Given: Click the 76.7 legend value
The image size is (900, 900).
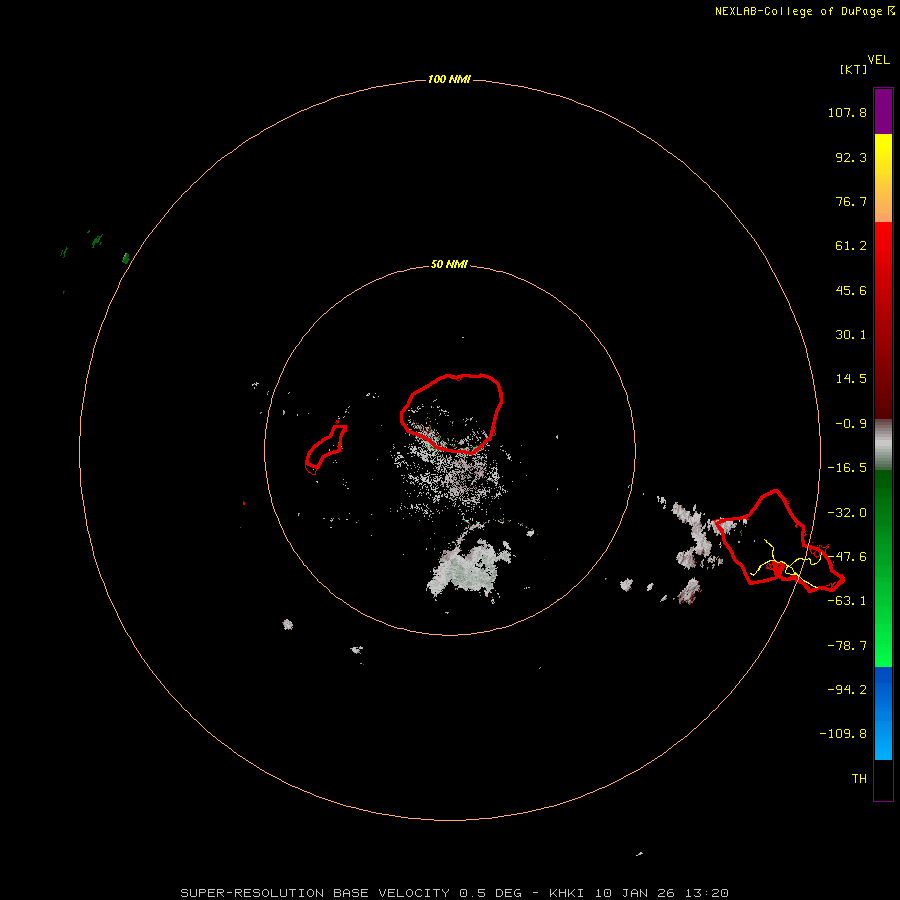Looking at the screenshot, I should [x=851, y=201].
